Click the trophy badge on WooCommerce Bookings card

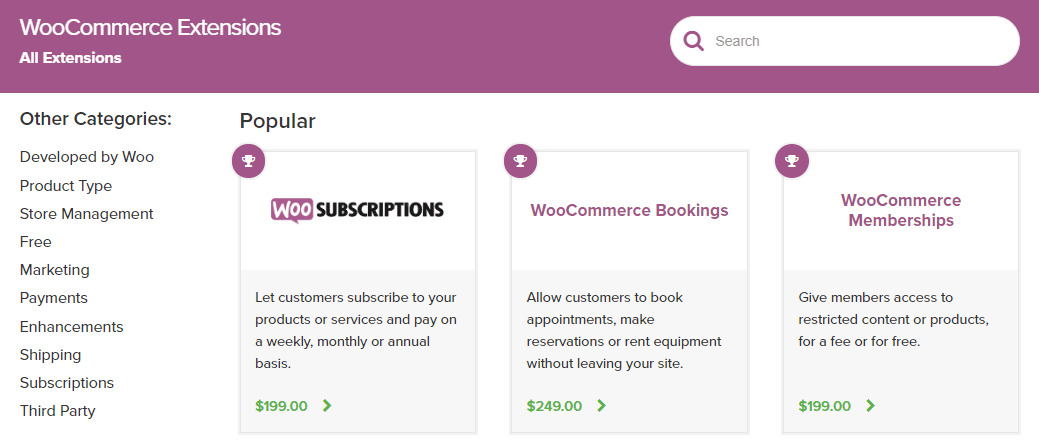coord(520,160)
